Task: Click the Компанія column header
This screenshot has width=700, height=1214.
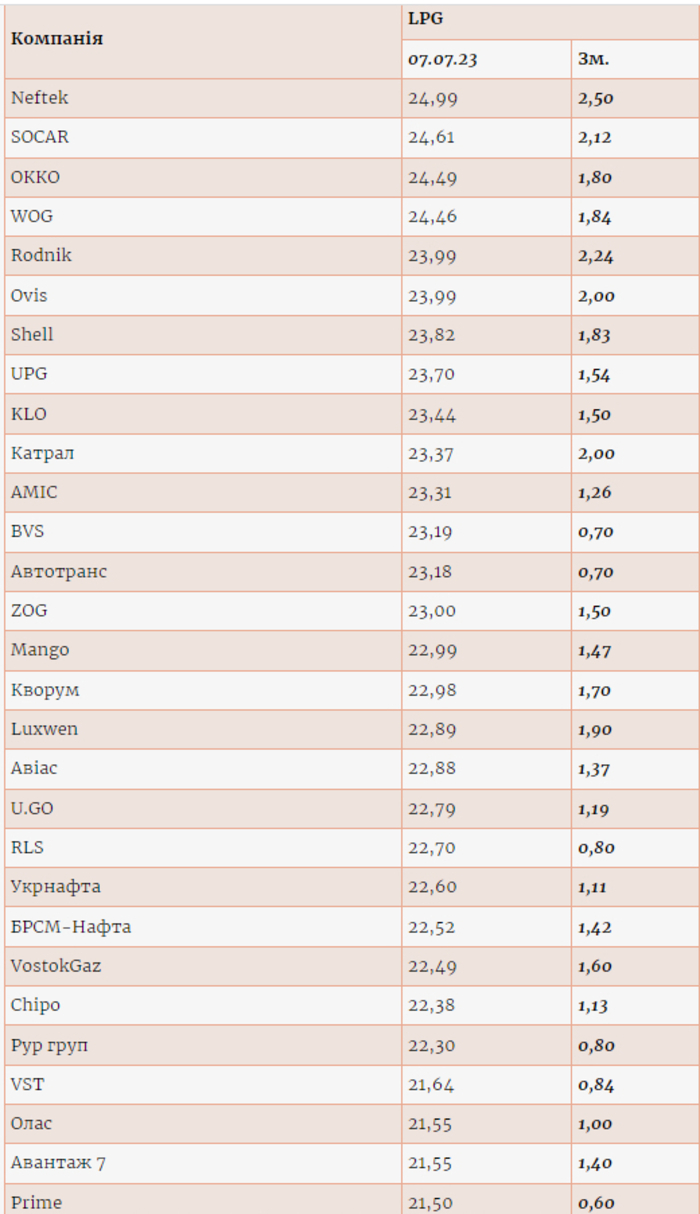Action: [57, 40]
